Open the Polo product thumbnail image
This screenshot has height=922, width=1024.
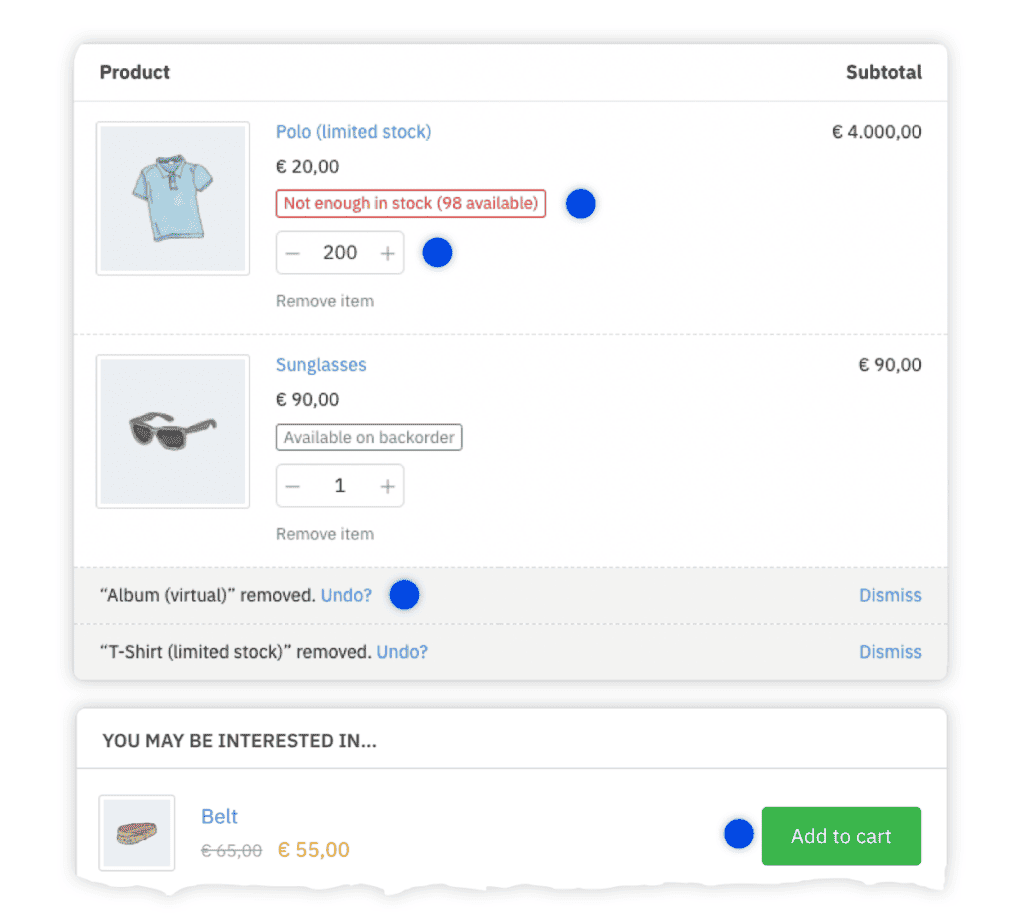click(x=172, y=197)
